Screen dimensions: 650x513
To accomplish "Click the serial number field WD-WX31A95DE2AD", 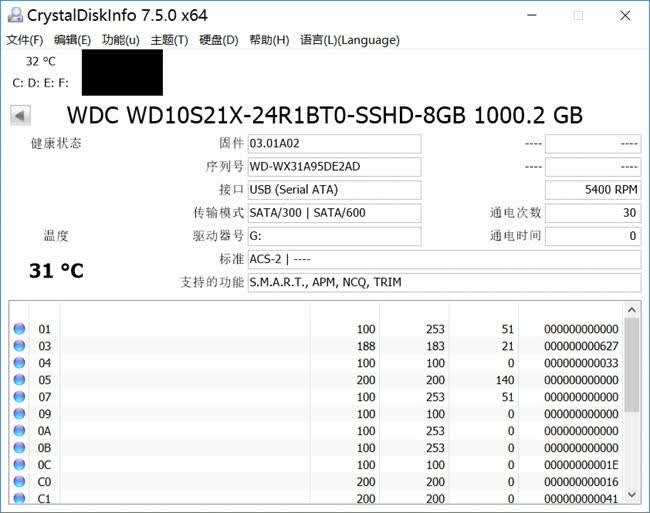I will click(335, 167).
